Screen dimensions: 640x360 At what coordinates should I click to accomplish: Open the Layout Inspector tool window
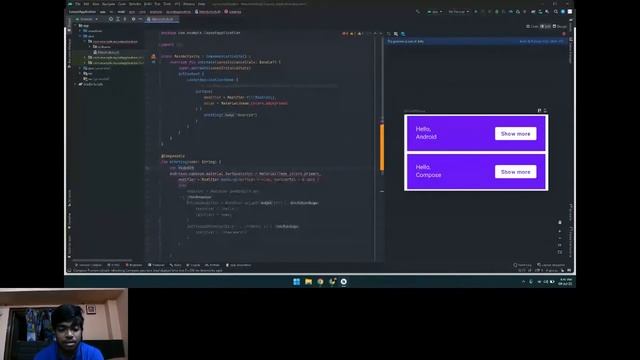tap(551, 265)
